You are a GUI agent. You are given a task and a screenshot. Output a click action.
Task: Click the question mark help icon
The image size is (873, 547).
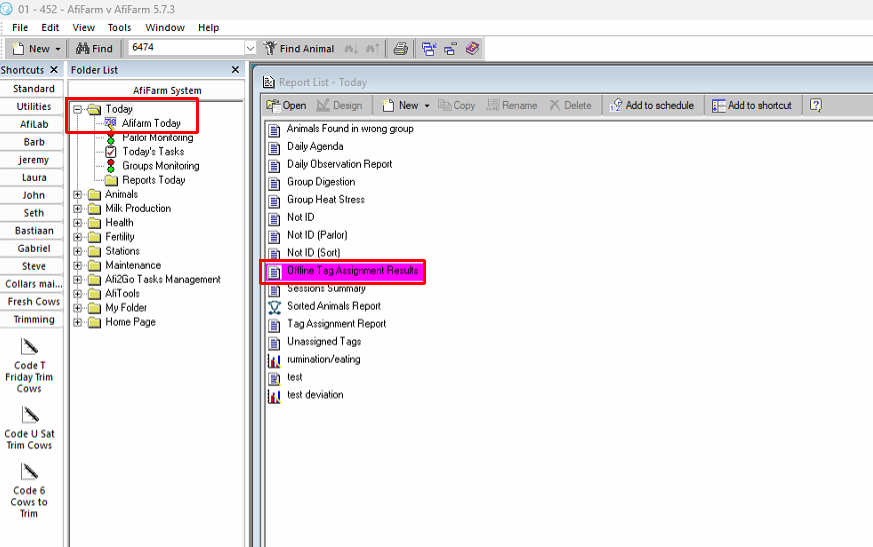coord(816,105)
